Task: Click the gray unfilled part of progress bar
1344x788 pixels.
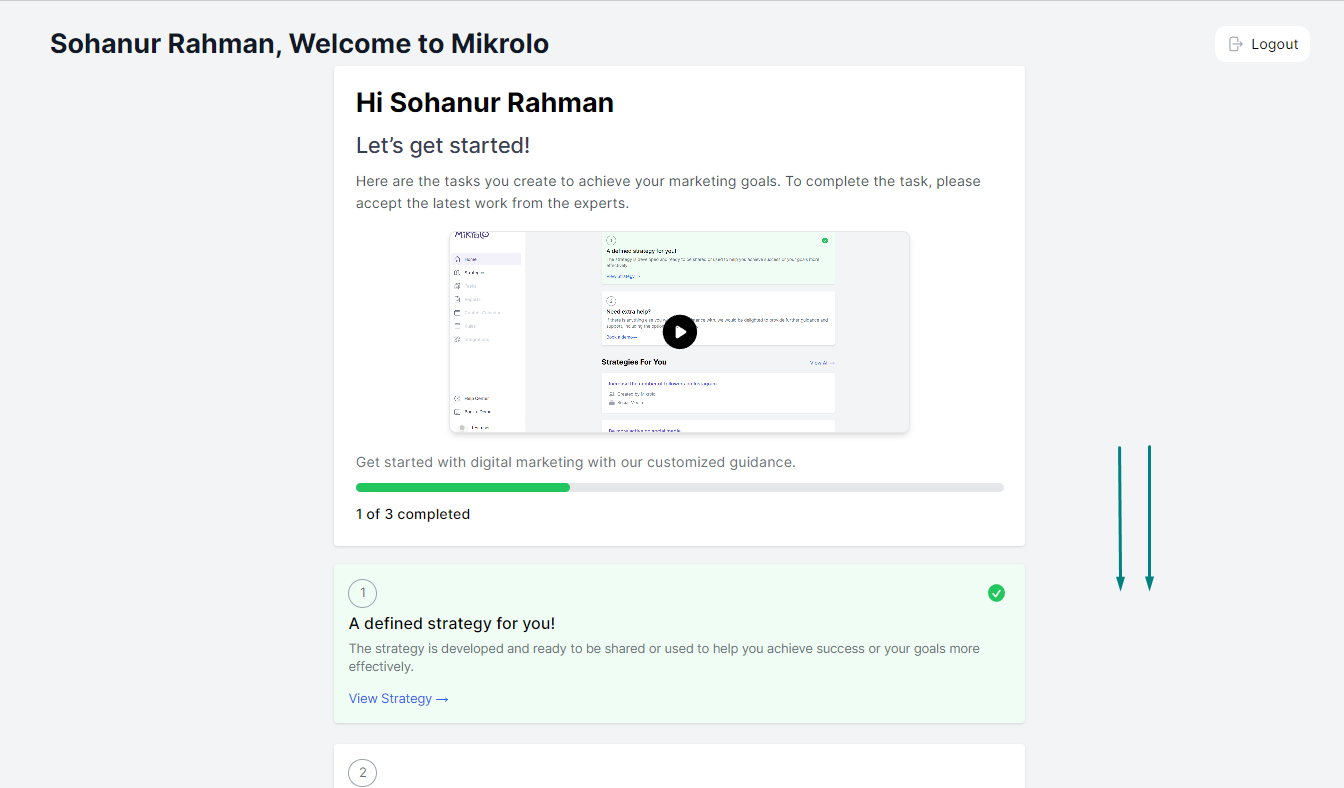Action: pos(786,487)
